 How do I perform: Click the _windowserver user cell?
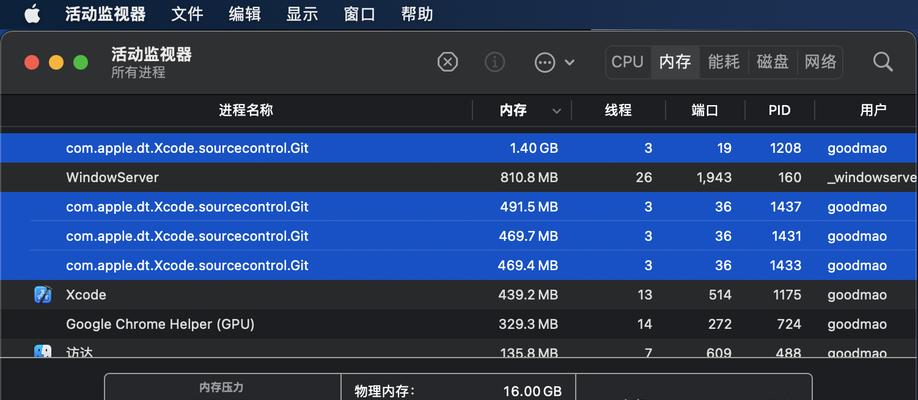pos(872,177)
